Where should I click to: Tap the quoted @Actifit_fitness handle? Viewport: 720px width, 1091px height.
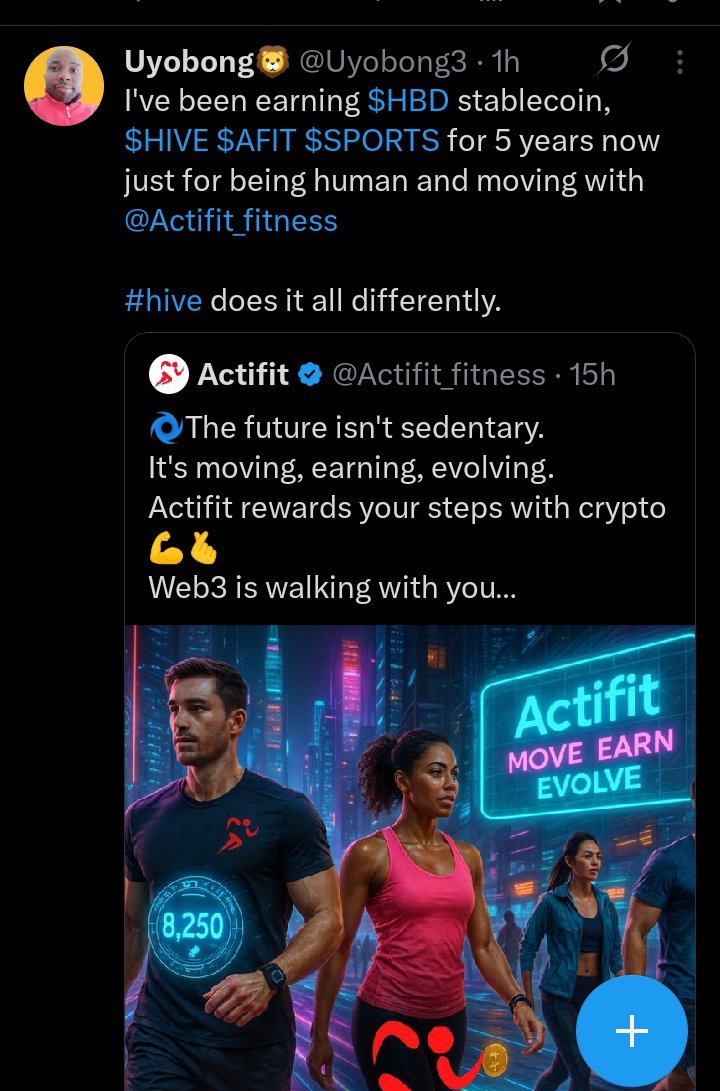coord(439,375)
